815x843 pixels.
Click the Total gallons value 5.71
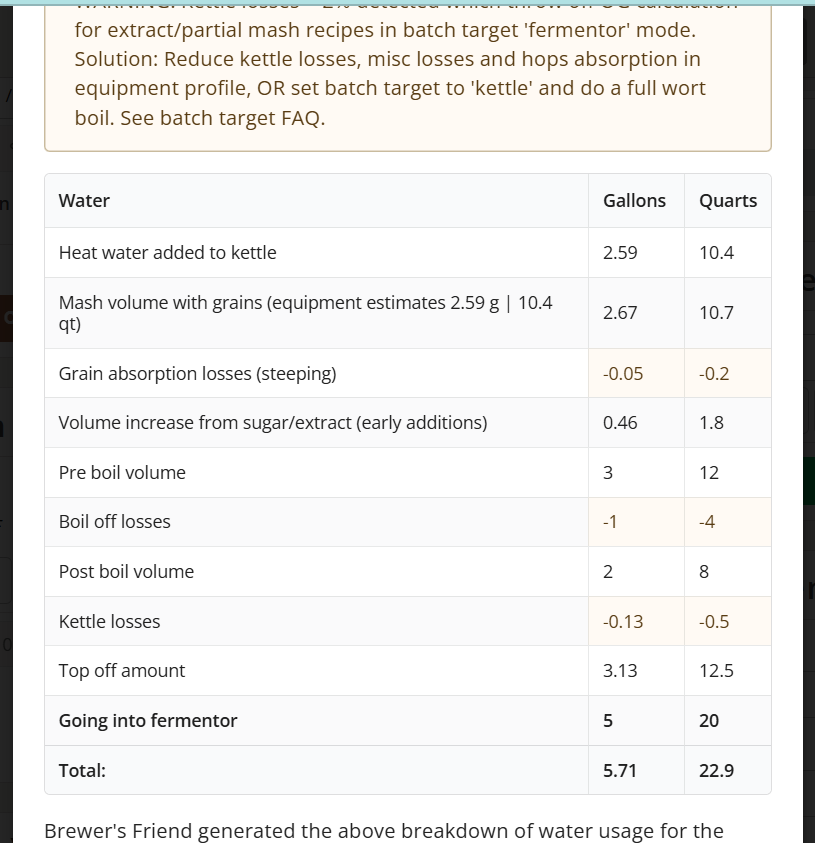619,770
